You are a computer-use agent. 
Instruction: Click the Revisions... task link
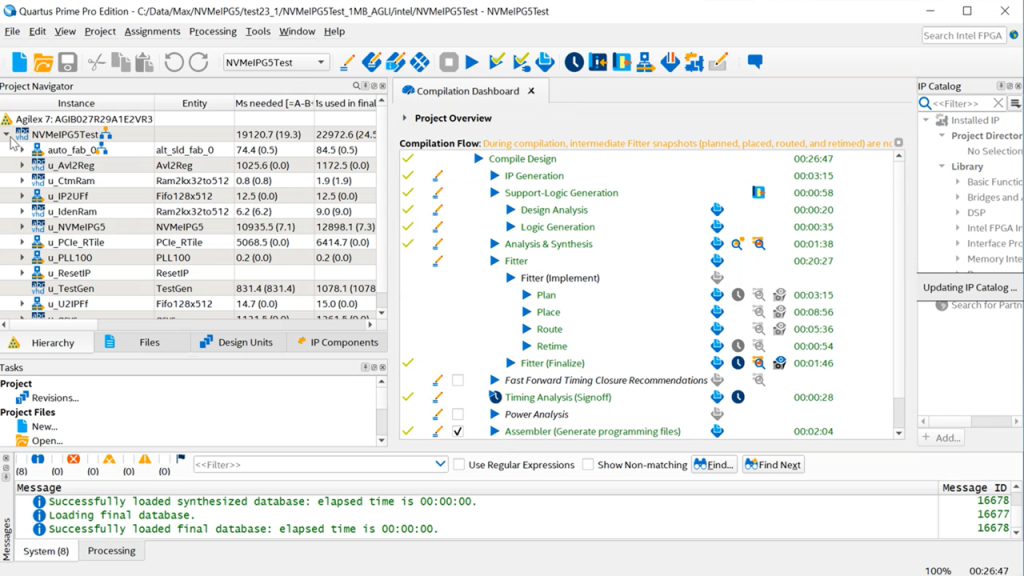coord(55,398)
